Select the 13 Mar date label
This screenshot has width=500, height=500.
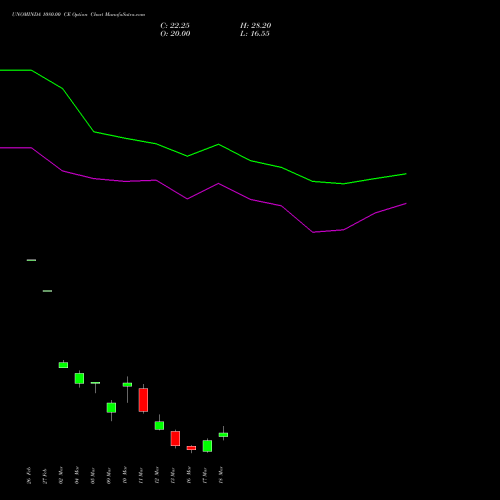173,475
